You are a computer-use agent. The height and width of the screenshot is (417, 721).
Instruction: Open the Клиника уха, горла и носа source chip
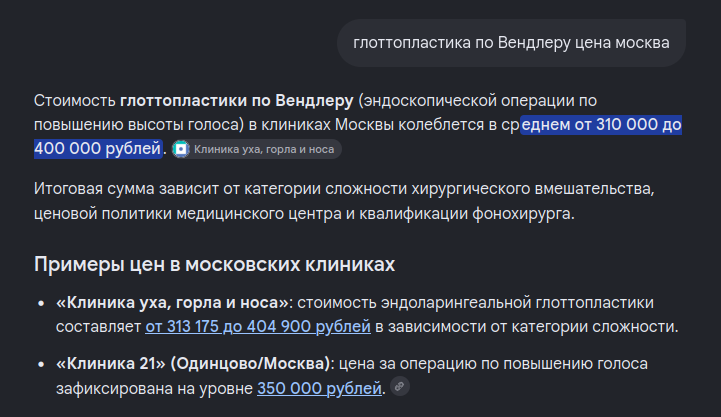257,149
